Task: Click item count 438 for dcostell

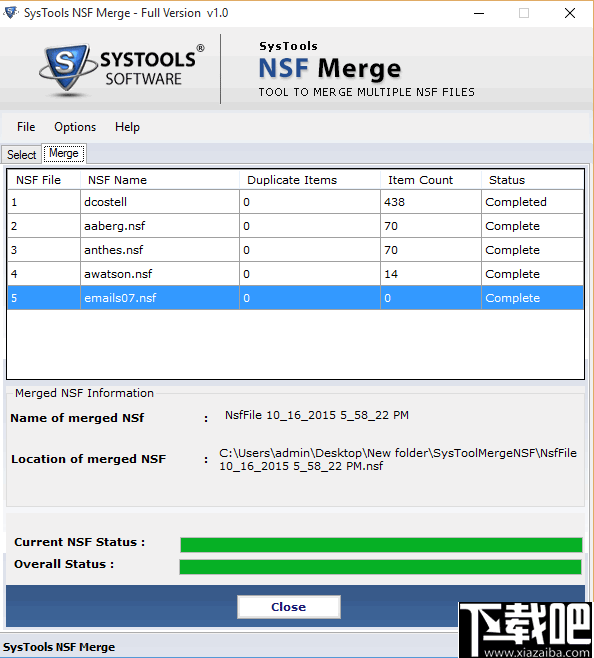Action: [x=431, y=202]
